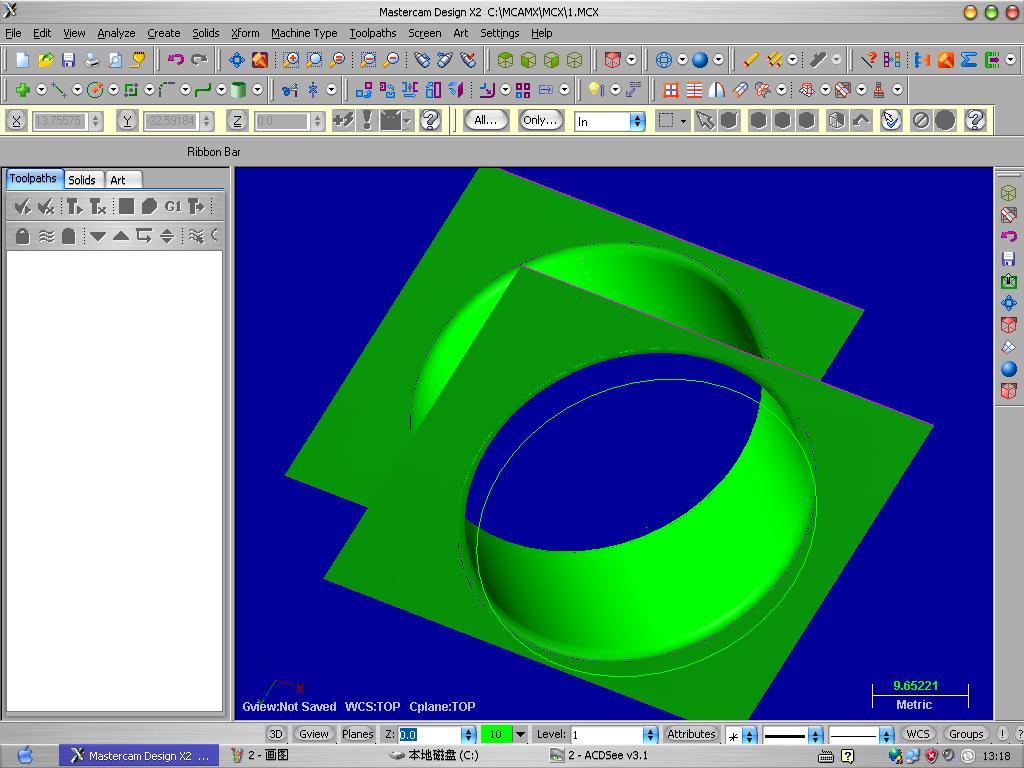Toggle the verify selection checkmark cursor icon
The image size is (1024, 768).
(891, 121)
